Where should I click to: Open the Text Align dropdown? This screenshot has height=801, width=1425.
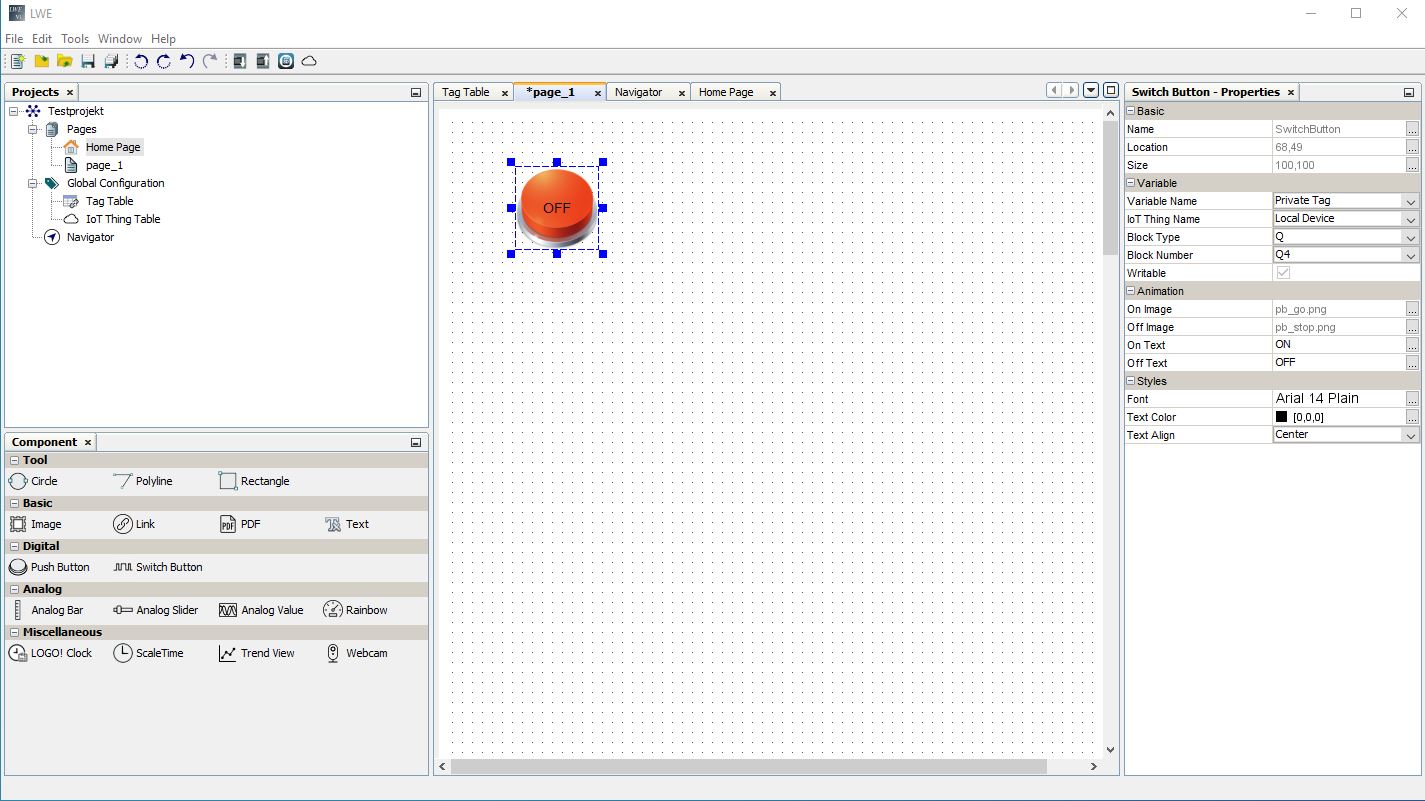tap(1410, 435)
